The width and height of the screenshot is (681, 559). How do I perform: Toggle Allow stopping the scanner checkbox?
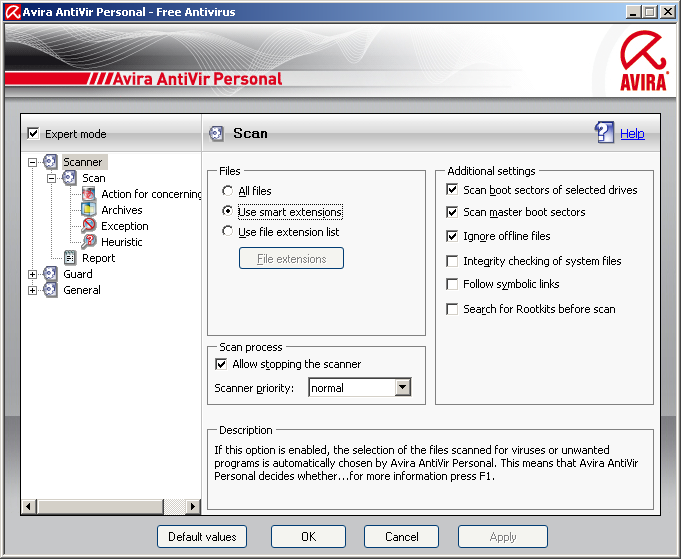point(221,364)
